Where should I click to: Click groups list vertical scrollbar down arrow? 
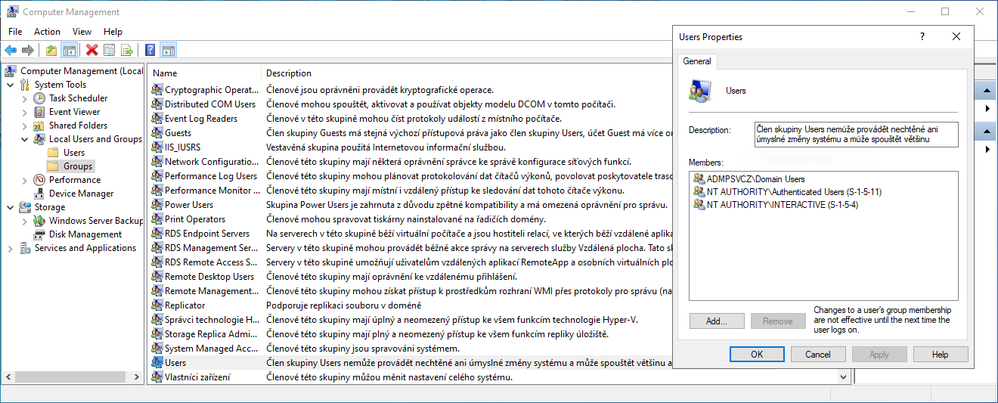point(843,378)
